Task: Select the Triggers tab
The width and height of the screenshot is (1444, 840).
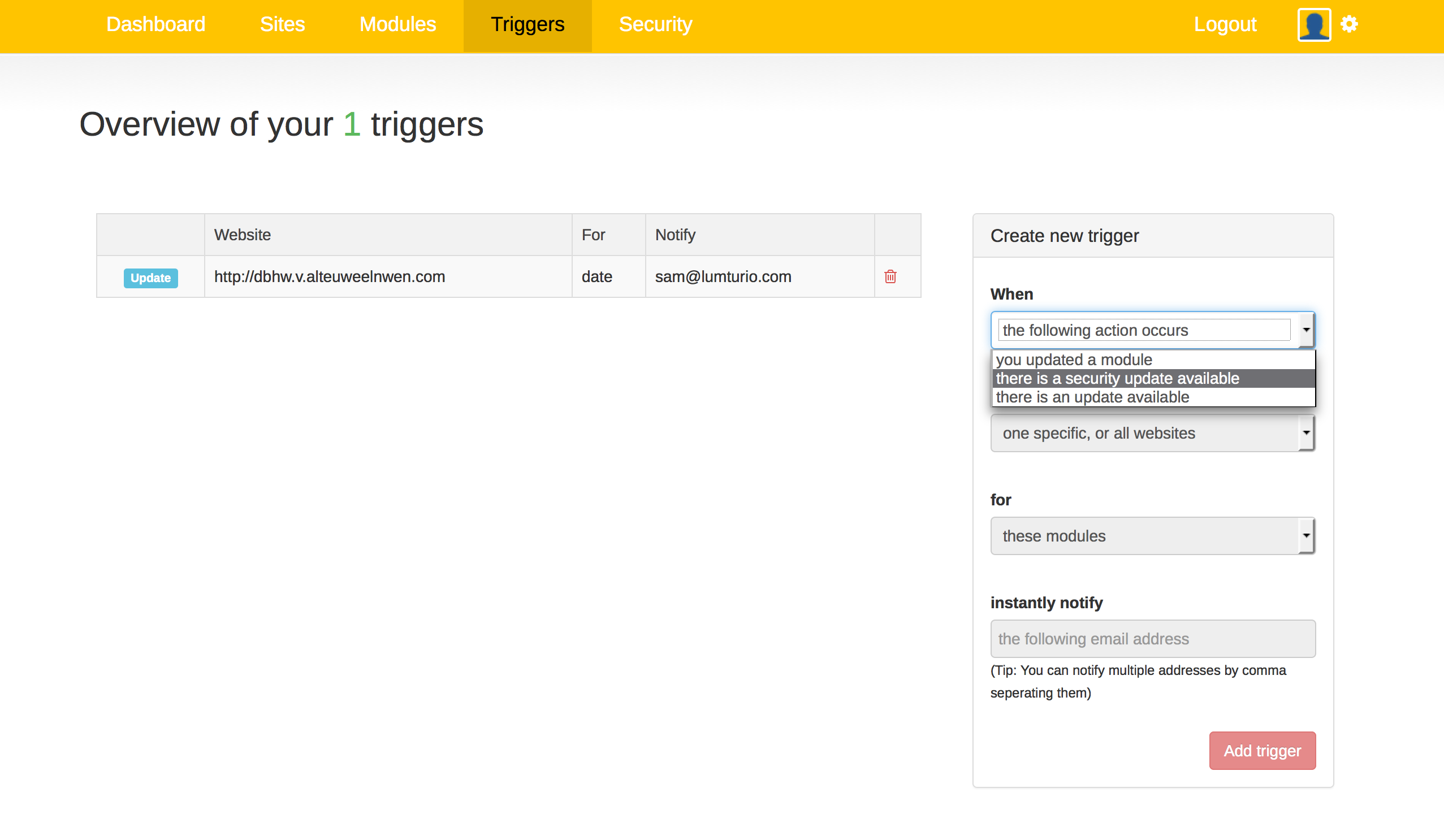Action: [x=527, y=25]
